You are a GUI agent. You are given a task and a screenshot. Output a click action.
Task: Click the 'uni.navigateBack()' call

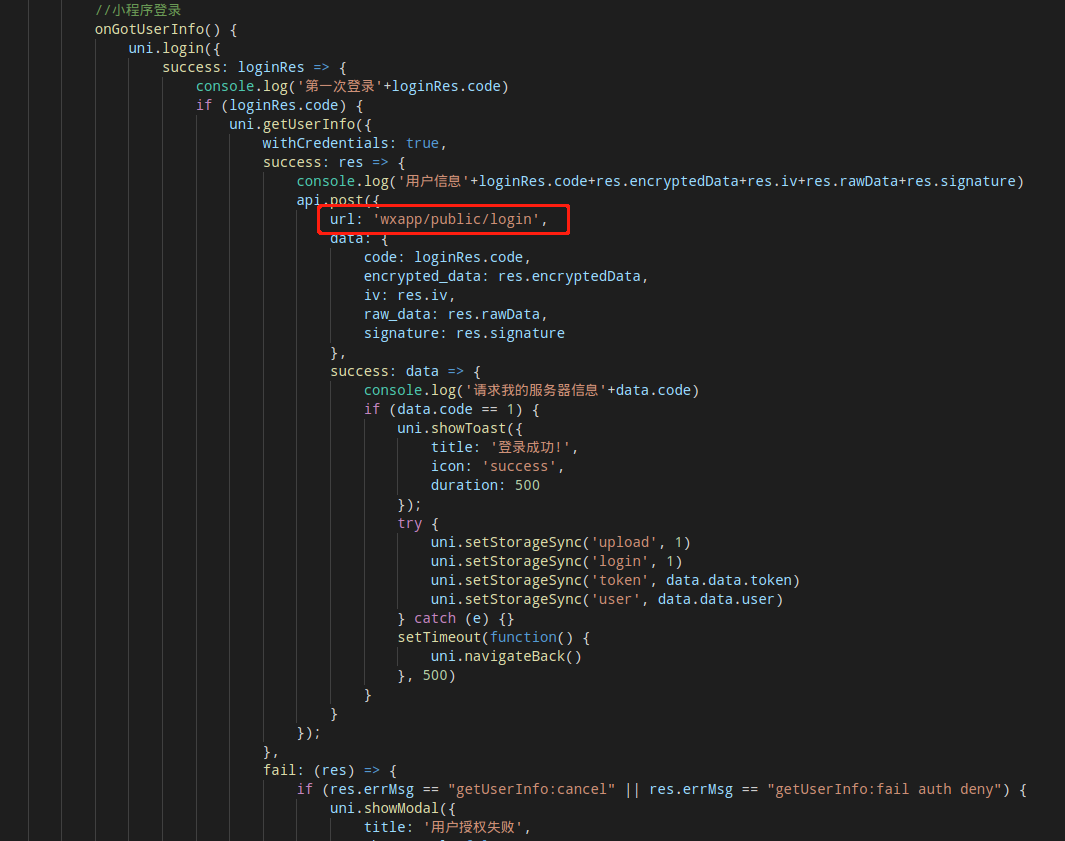click(506, 657)
